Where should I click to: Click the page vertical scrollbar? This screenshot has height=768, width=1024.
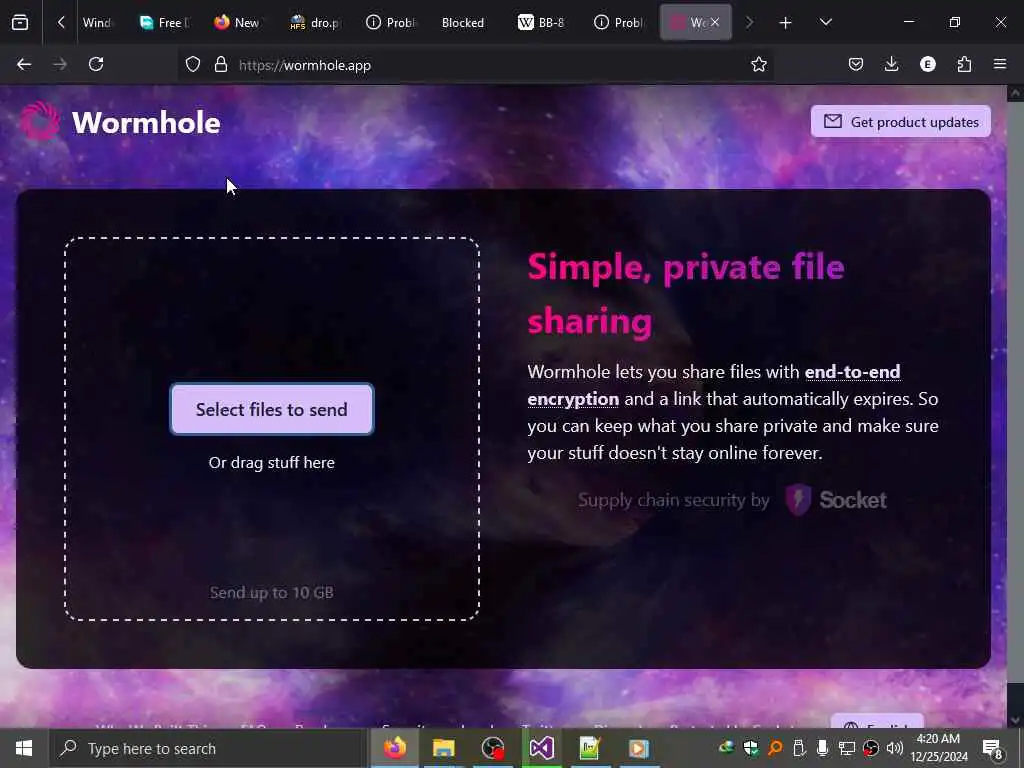click(1015, 392)
